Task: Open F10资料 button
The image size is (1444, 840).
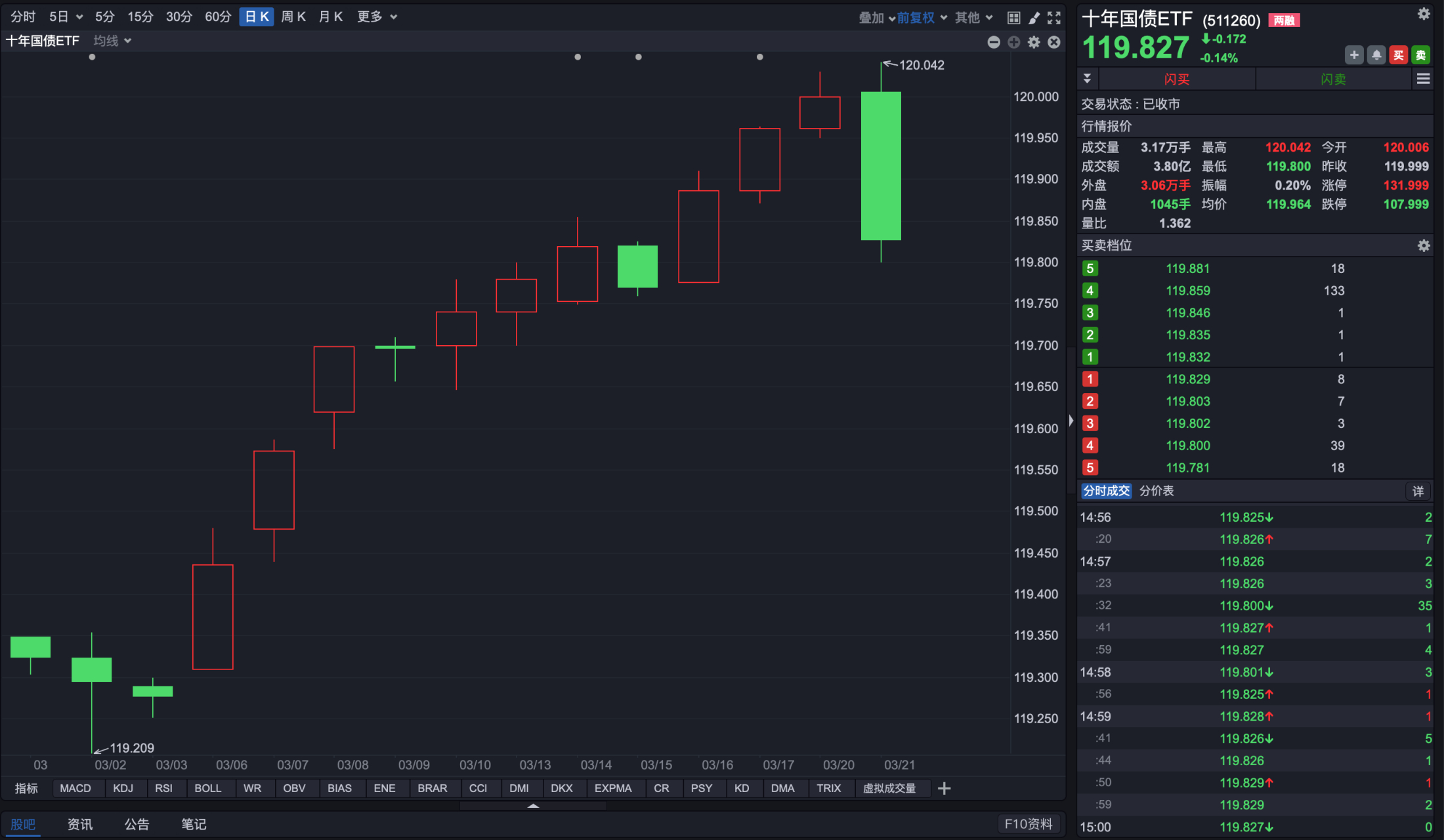Action: tap(1029, 824)
